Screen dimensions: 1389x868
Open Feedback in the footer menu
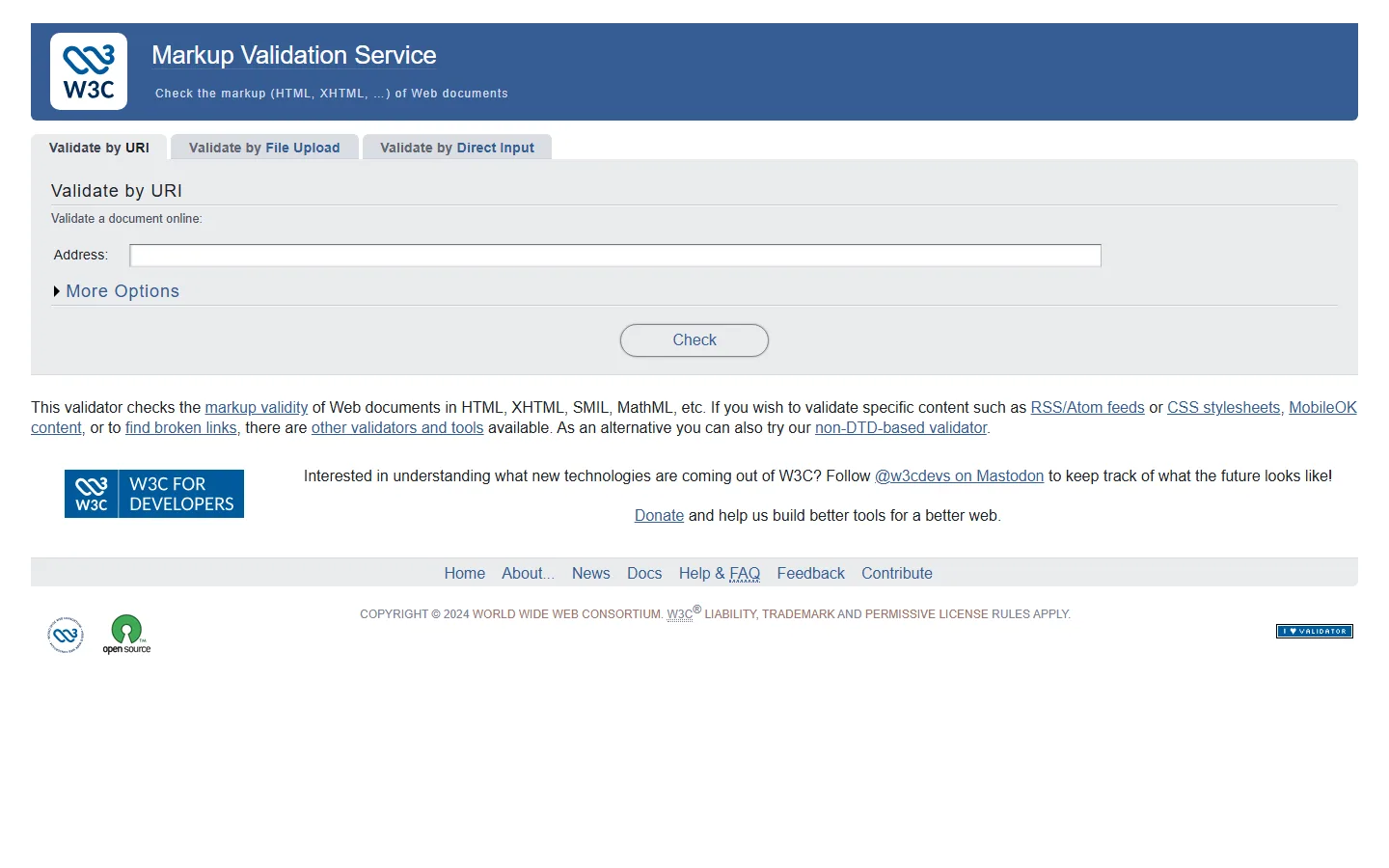tap(811, 573)
